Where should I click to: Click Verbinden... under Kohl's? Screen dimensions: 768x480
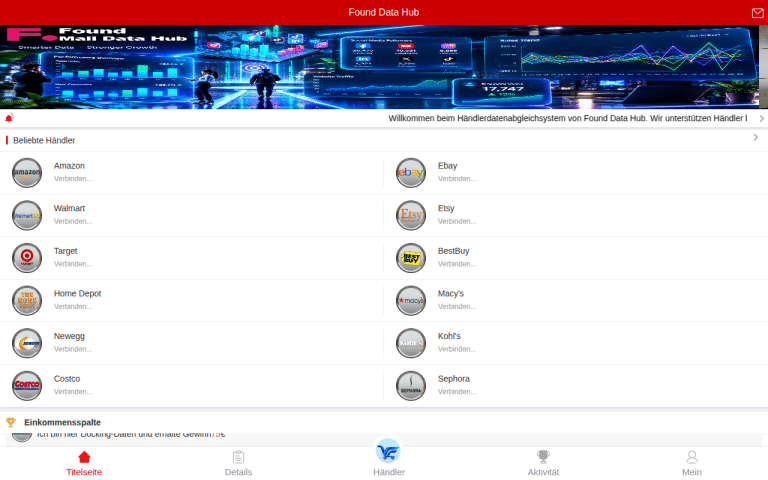(x=457, y=349)
